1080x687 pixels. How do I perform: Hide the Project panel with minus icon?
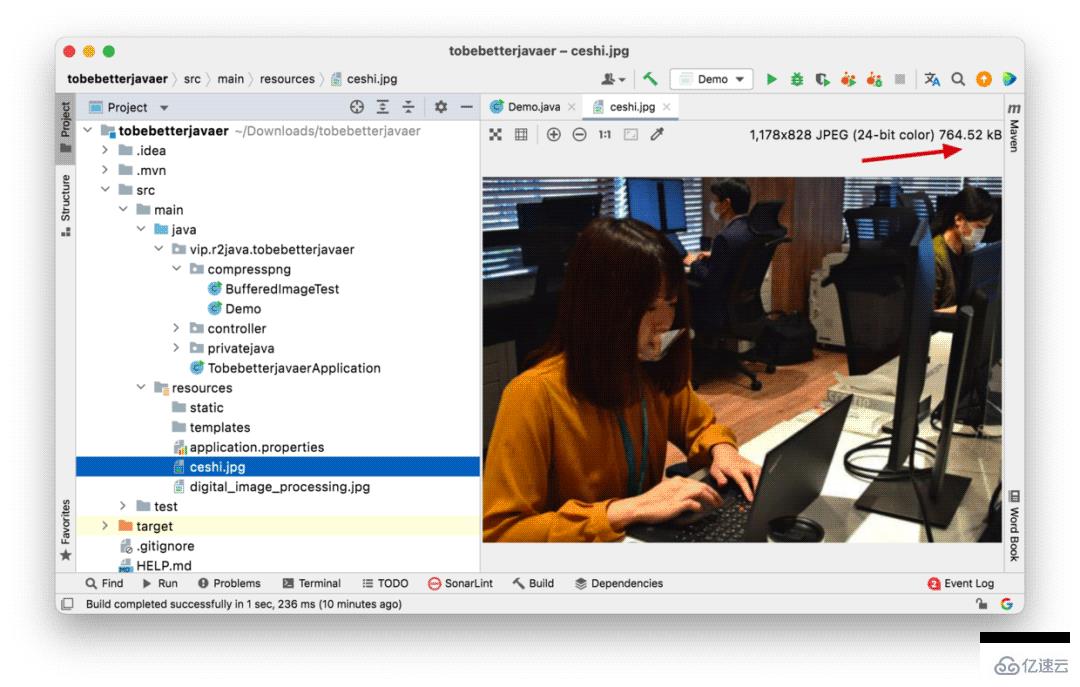466,107
